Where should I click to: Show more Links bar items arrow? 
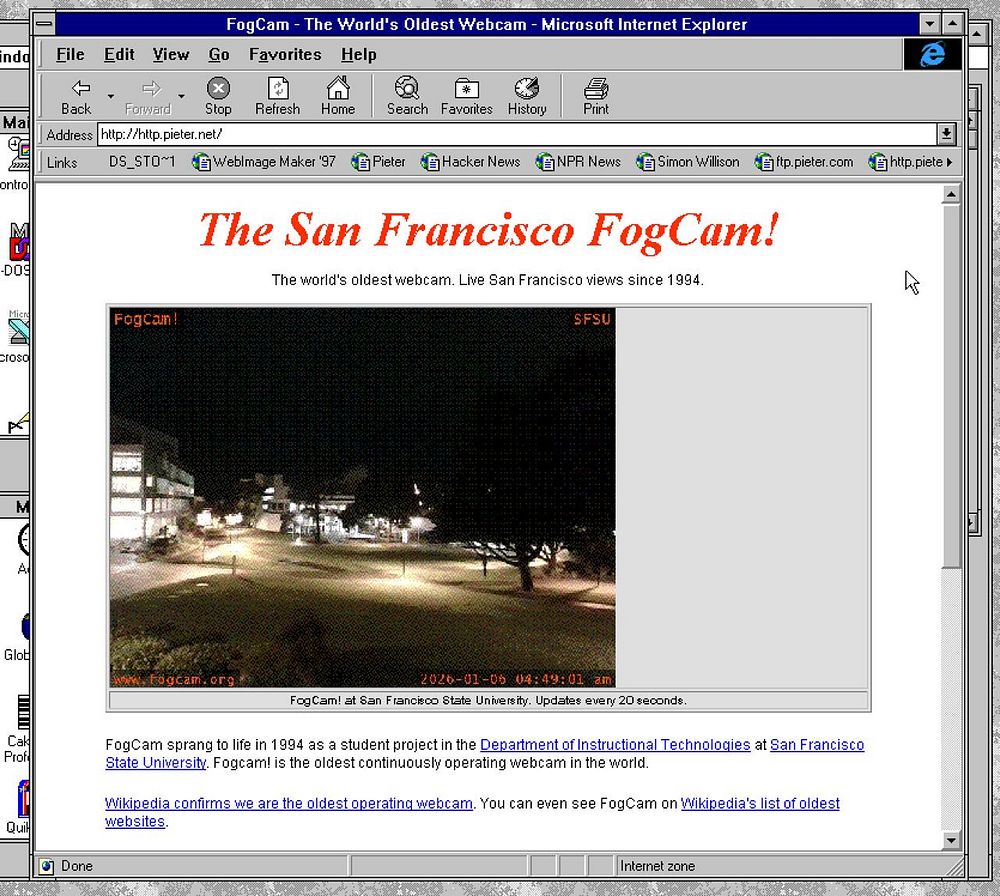pos(950,162)
